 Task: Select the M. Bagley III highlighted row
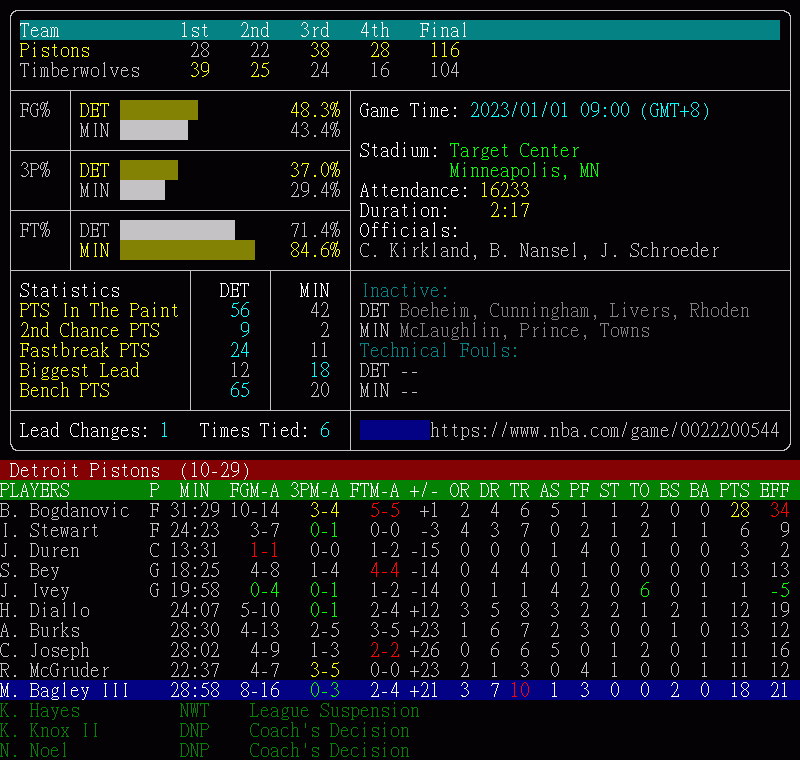point(400,691)
